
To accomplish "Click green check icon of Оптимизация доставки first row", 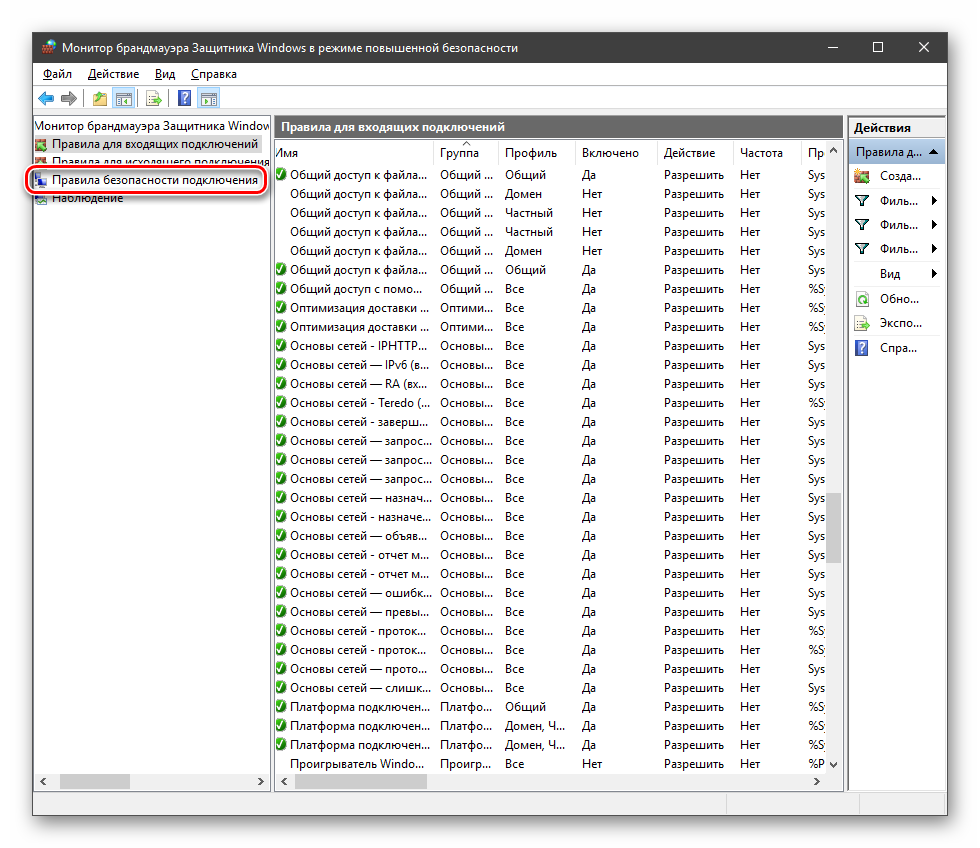I will click(x=281, y=307).
